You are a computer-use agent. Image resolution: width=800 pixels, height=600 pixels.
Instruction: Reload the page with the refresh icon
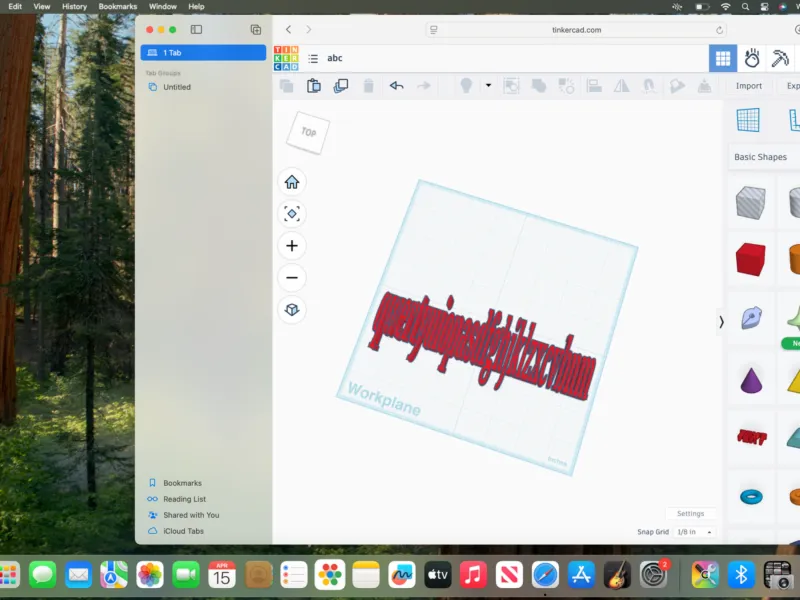tap(719, 30)
